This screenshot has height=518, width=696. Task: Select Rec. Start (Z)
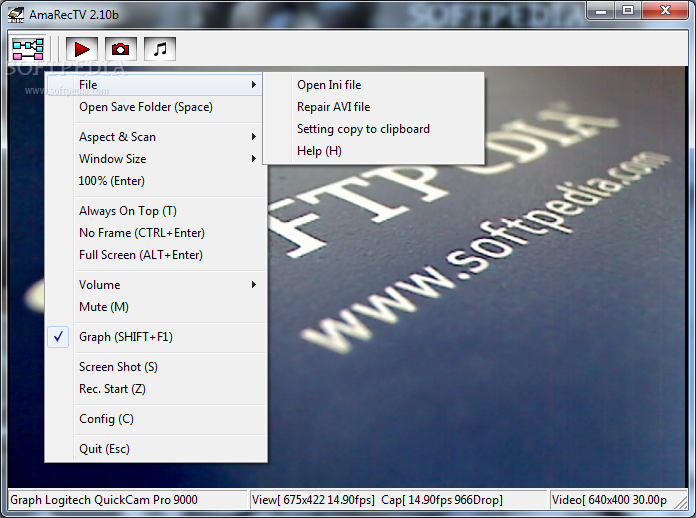tap(156, 389)
